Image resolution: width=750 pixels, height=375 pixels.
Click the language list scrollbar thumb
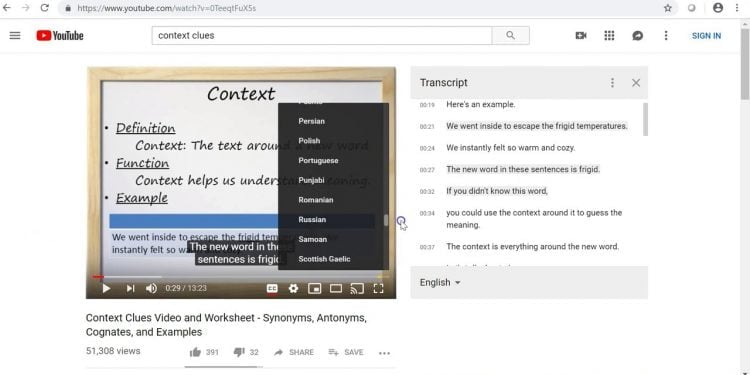(x=386, y=221)
